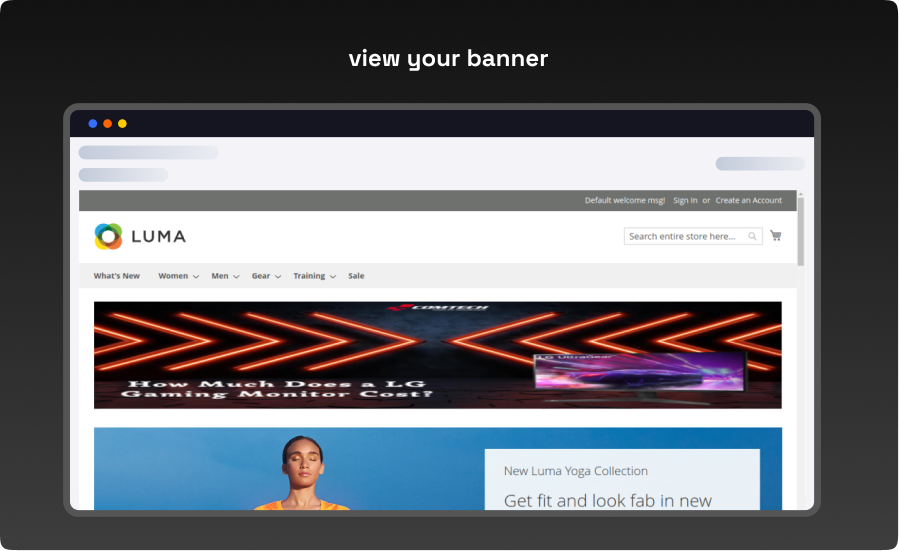Click the blue dot in window titlebar
Screen dimensions: 899x551
coord(93,124)
